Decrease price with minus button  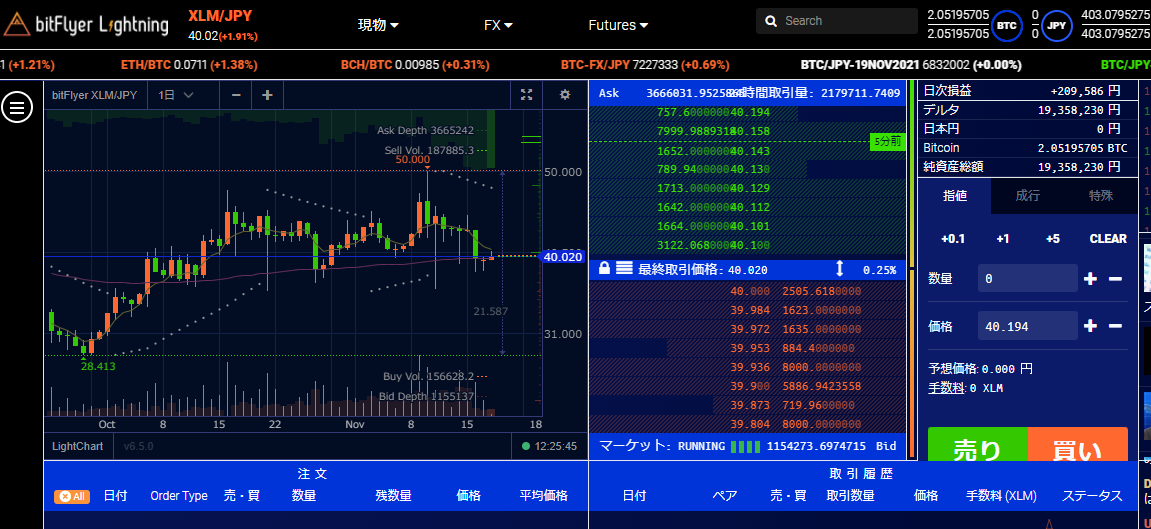1115,326
